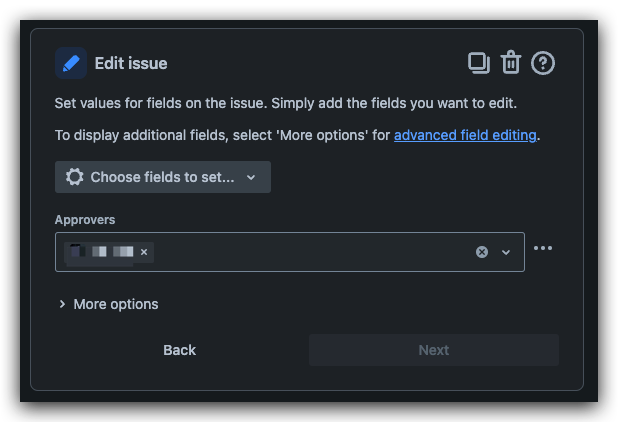The image size is (618, 422).
Task: Follow the advanced field editing link
Action: [465, 135]
